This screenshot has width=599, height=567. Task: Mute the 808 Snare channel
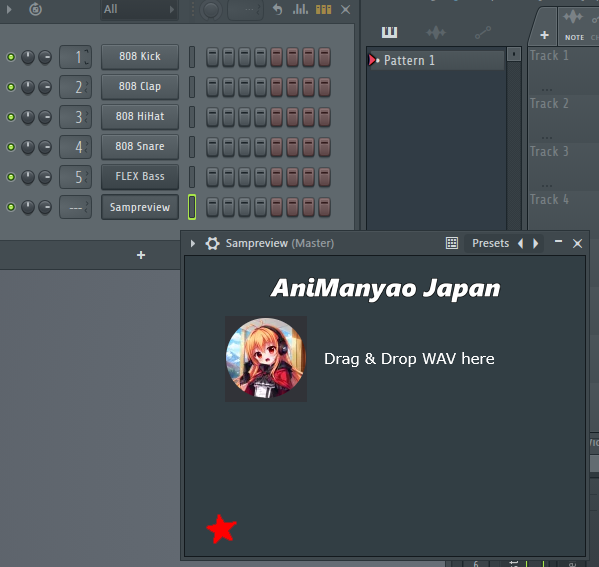pyautogui.click(x=11, y=147)
